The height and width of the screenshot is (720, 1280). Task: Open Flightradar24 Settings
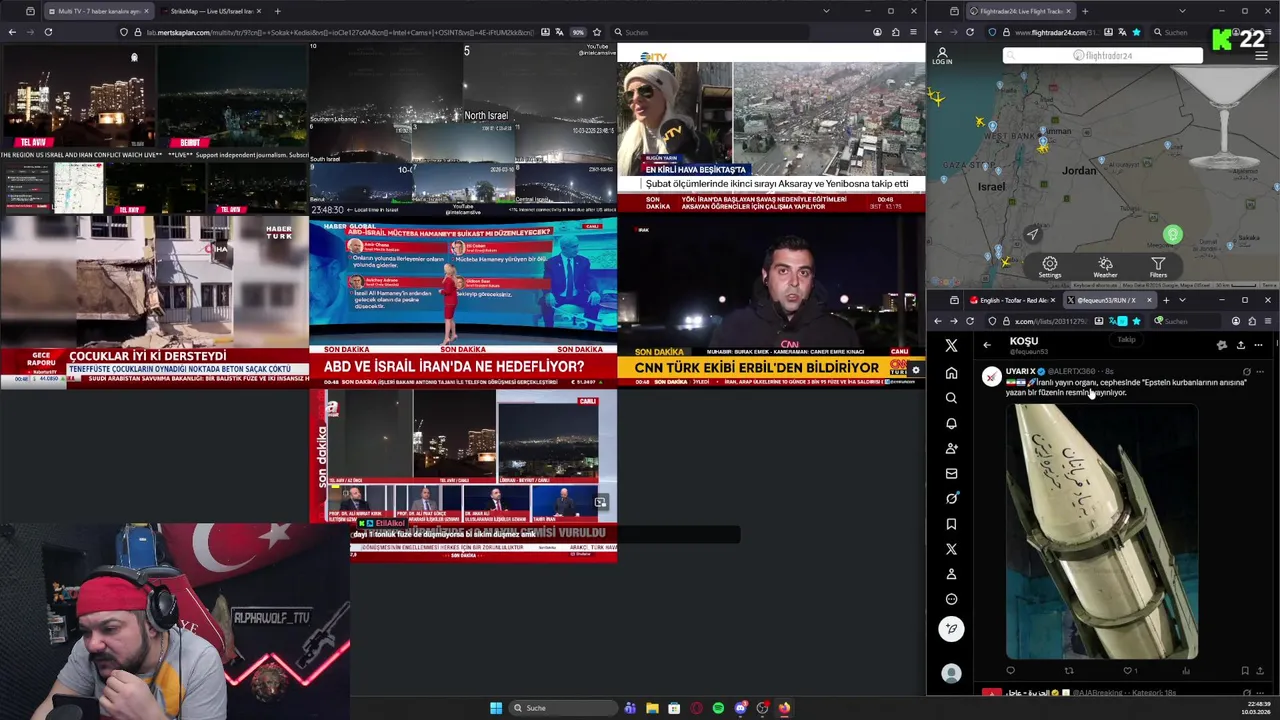tap(1050, 267)
